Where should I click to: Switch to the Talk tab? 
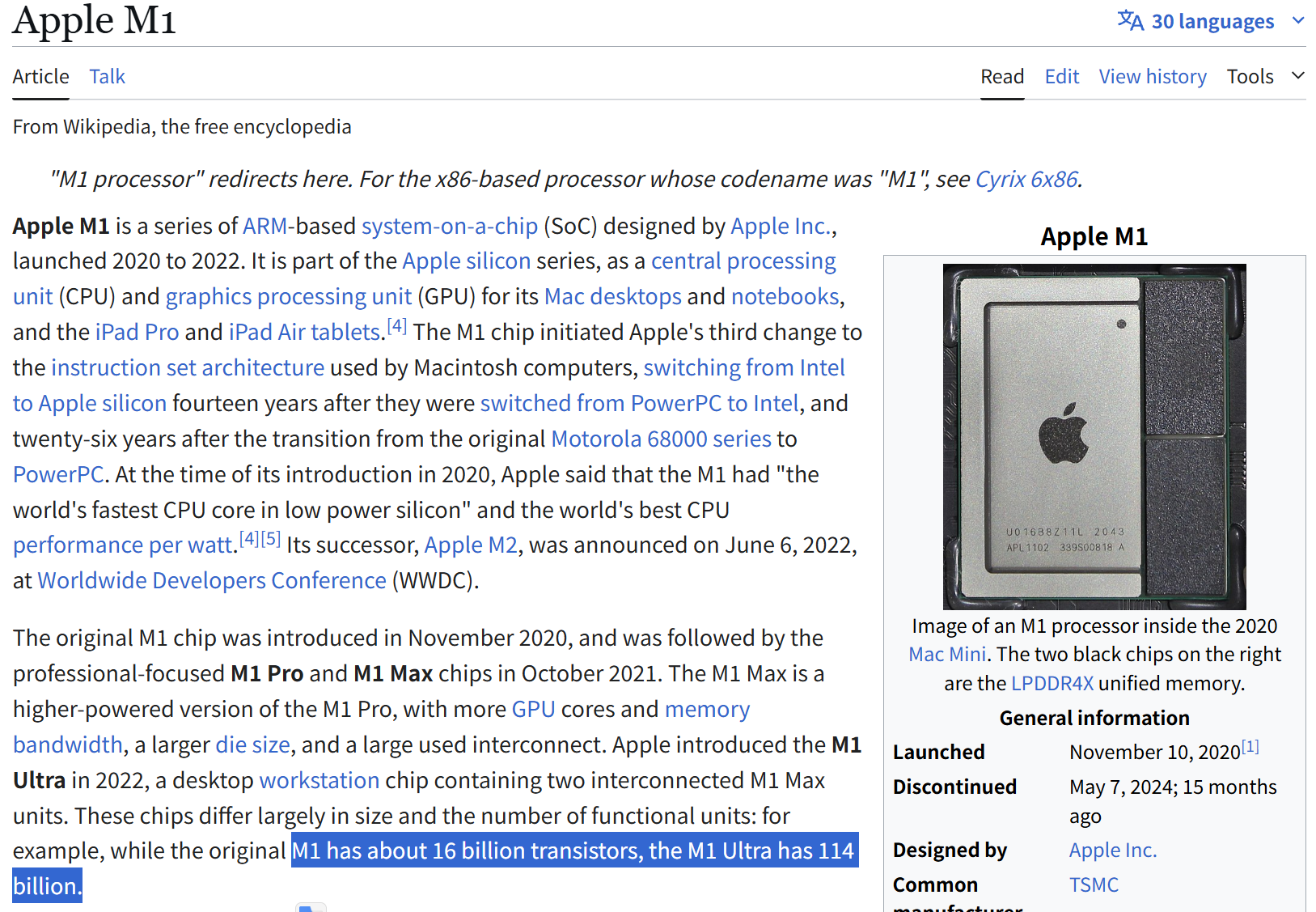coord(107,76)
